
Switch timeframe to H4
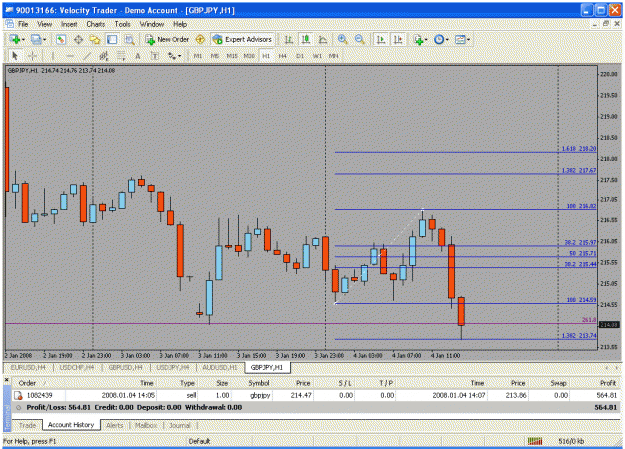pyautogui.click(x=283, y=56)
